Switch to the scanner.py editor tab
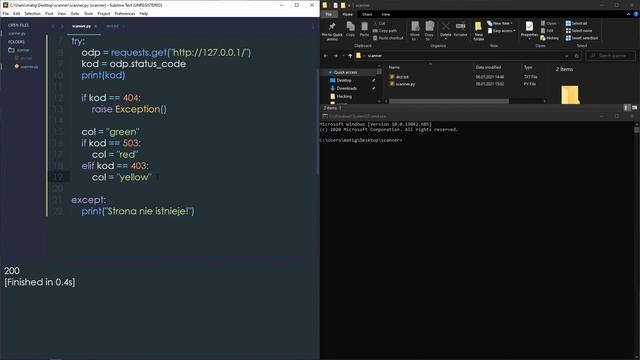This screenshot has height=360, width=640. [82, 26]
